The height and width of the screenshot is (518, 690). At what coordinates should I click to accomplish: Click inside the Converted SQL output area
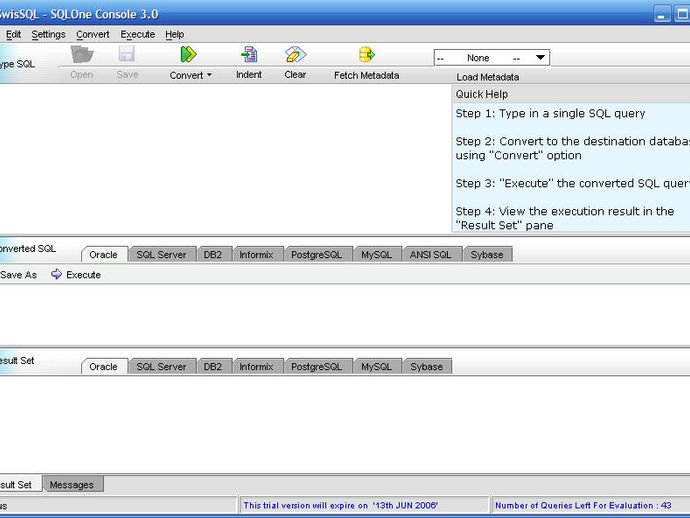pos(345,315)
